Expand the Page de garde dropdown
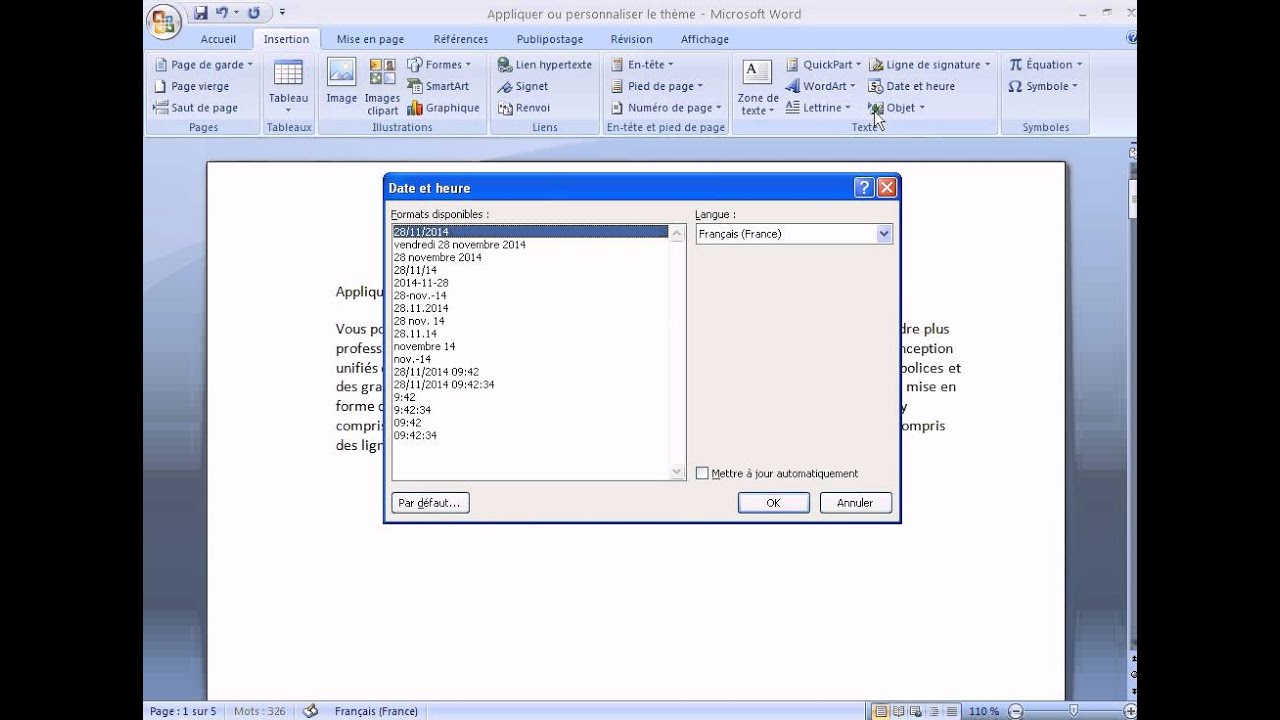Viewport: 1280px width, 720px height. (x=203, y=64)
